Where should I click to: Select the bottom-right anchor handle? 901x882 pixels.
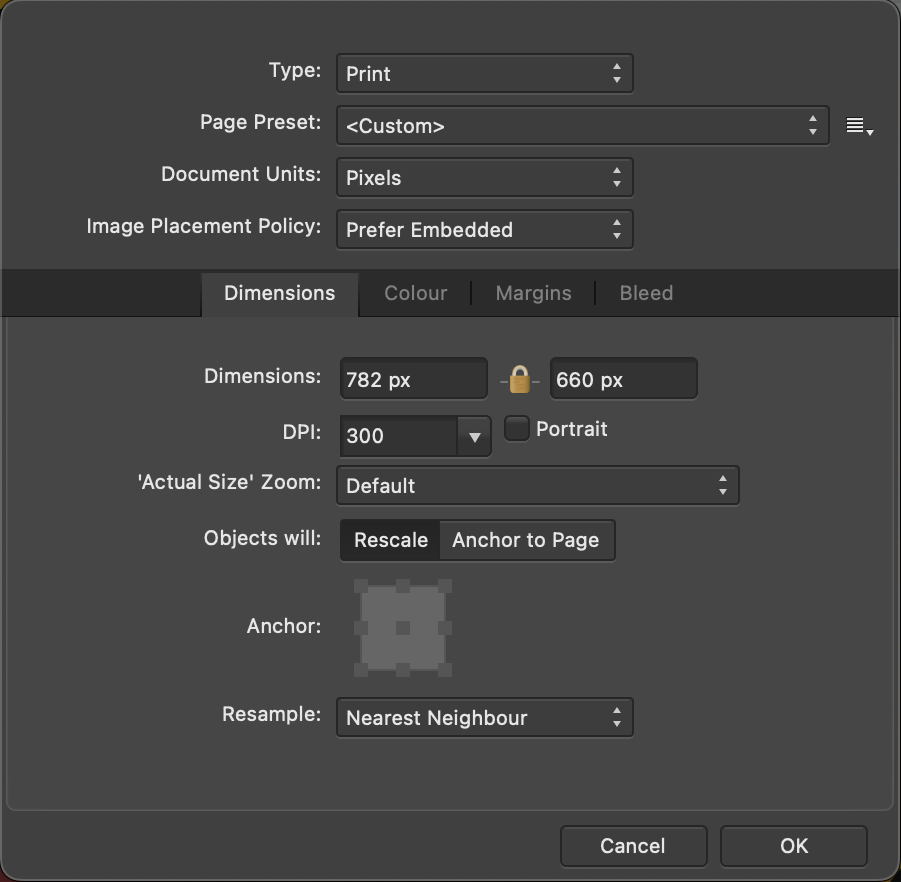447,672
